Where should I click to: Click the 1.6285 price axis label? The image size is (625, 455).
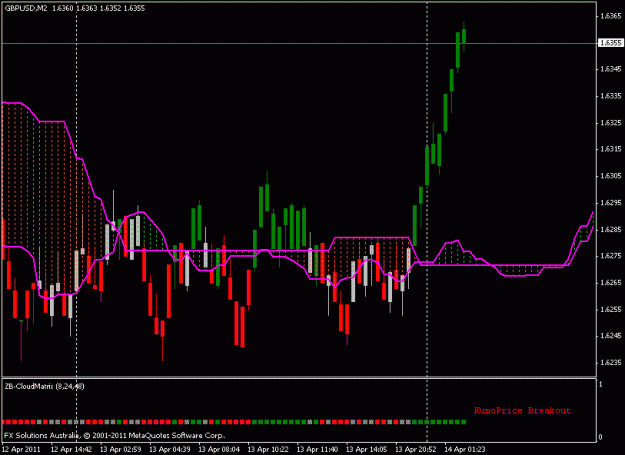(x=611, y=229)
